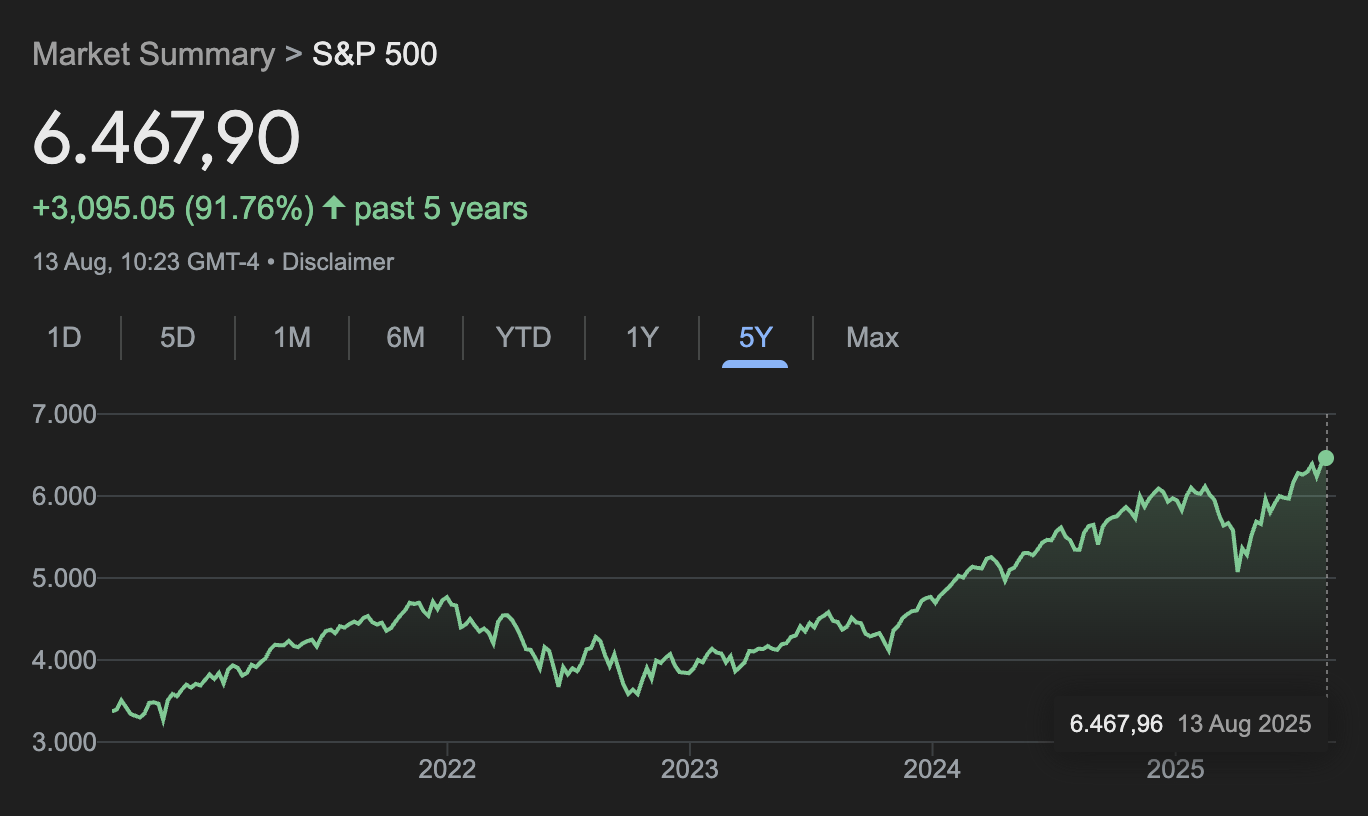
Task: Click the 7.000 gridline label
Action: click(x=63, y=413)
